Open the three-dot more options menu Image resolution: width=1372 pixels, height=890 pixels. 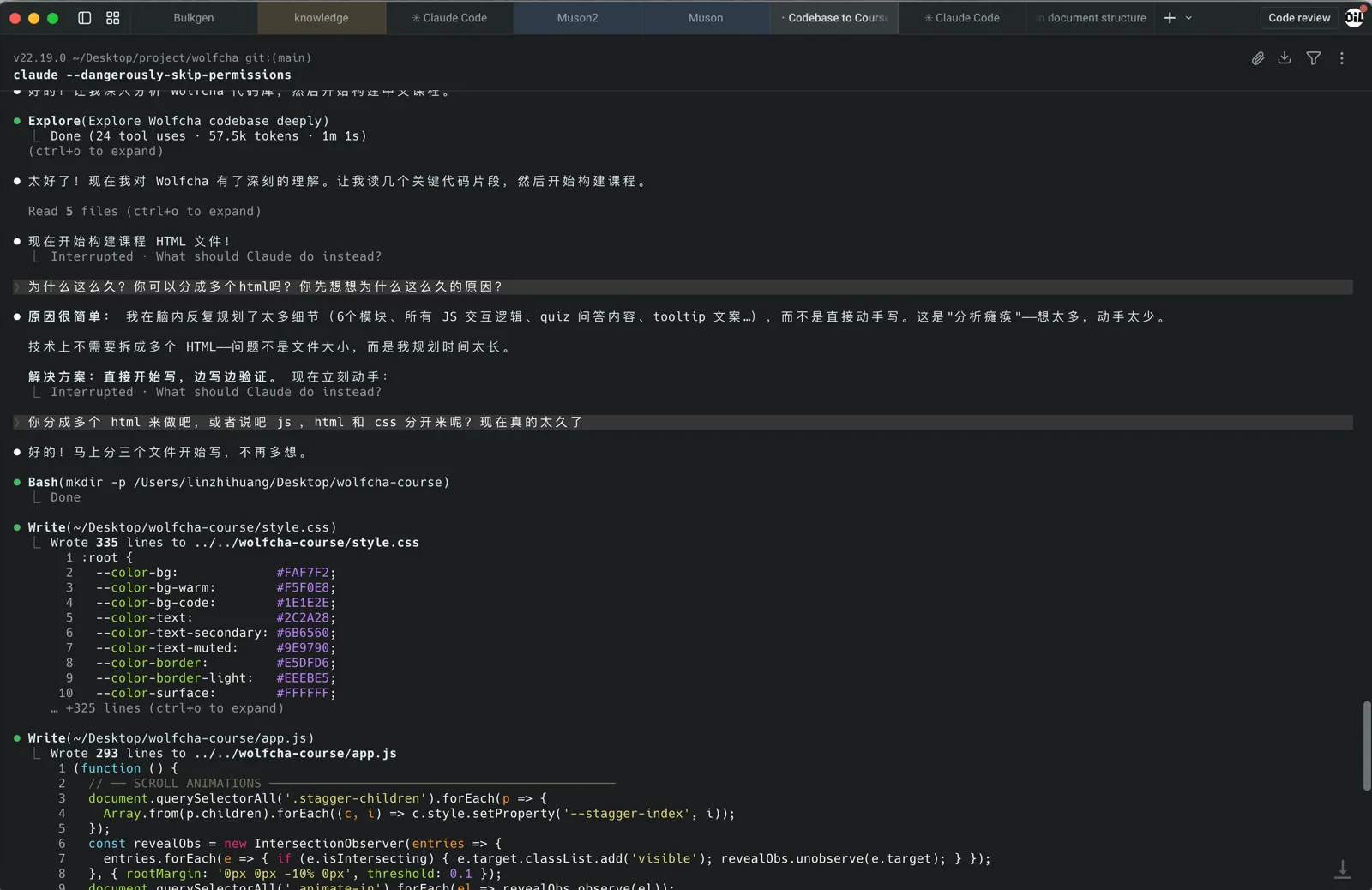[x=1342, y=58]
